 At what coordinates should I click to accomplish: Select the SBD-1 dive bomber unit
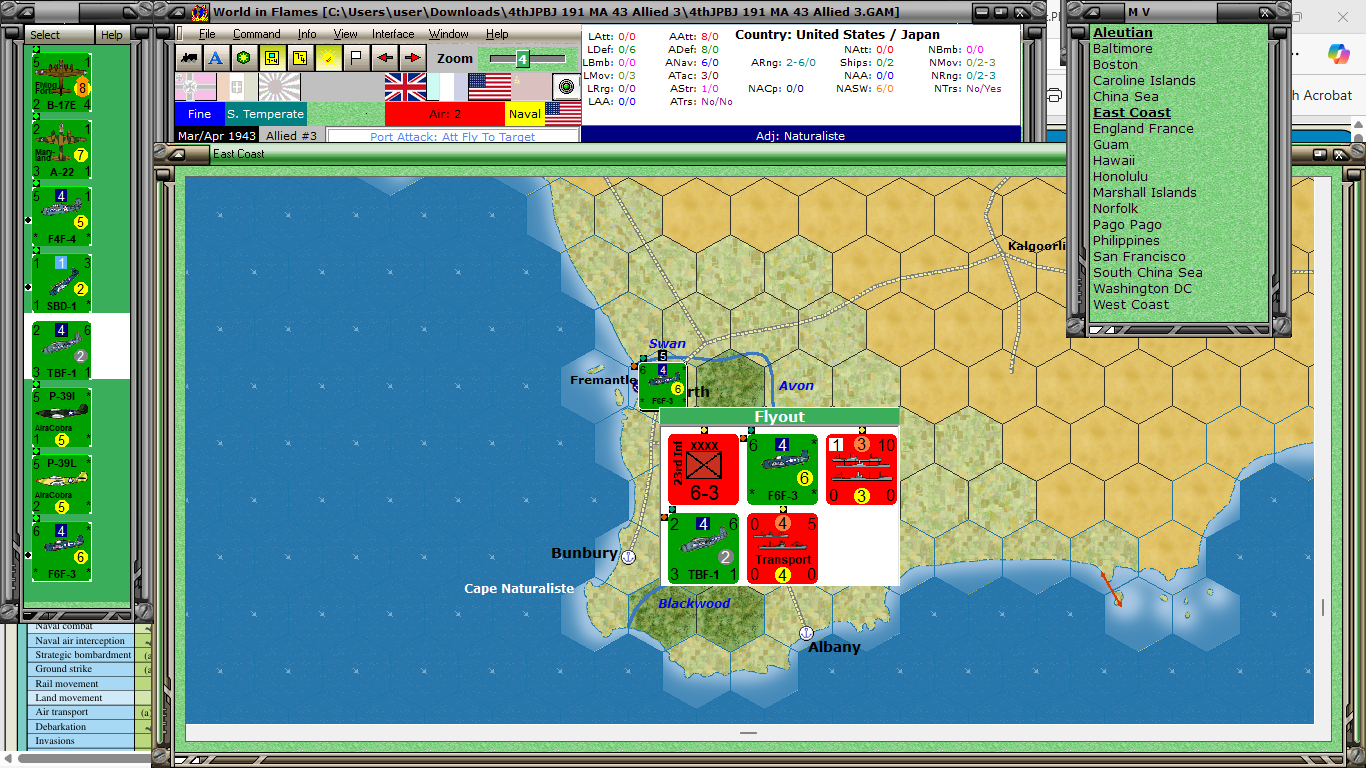(62, 283)
